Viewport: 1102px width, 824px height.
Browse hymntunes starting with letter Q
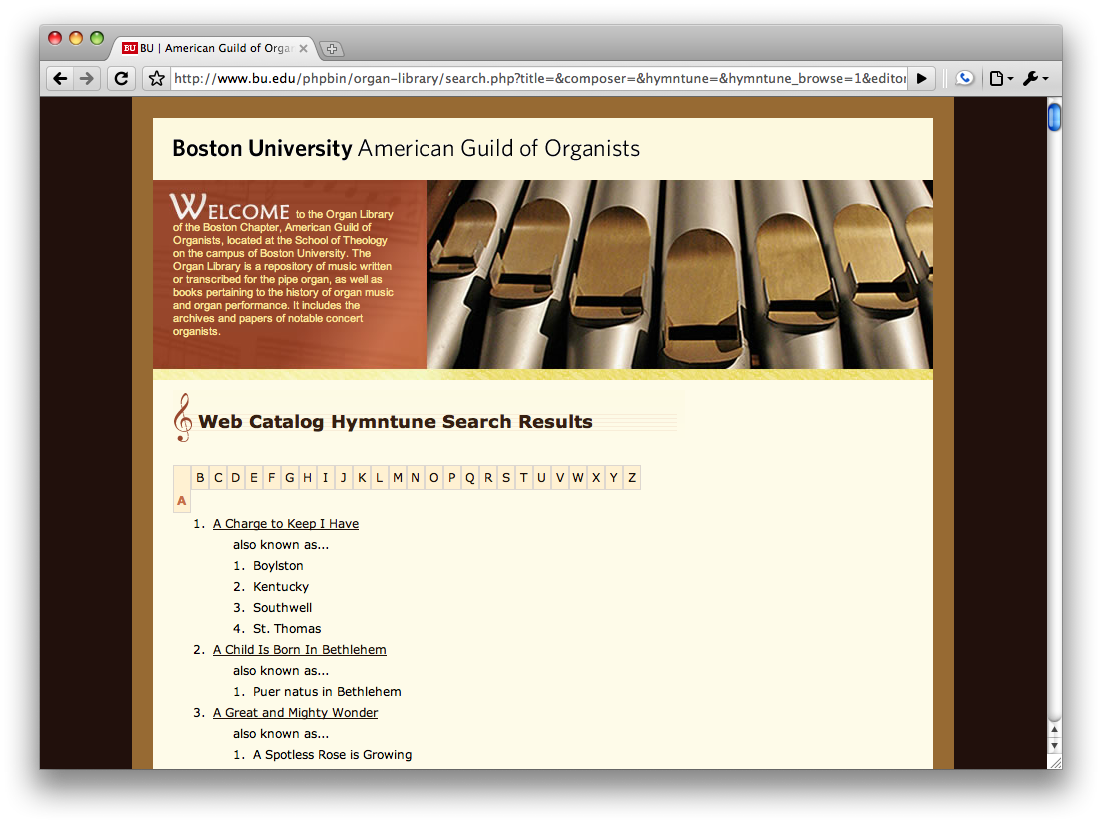point(469,477)
